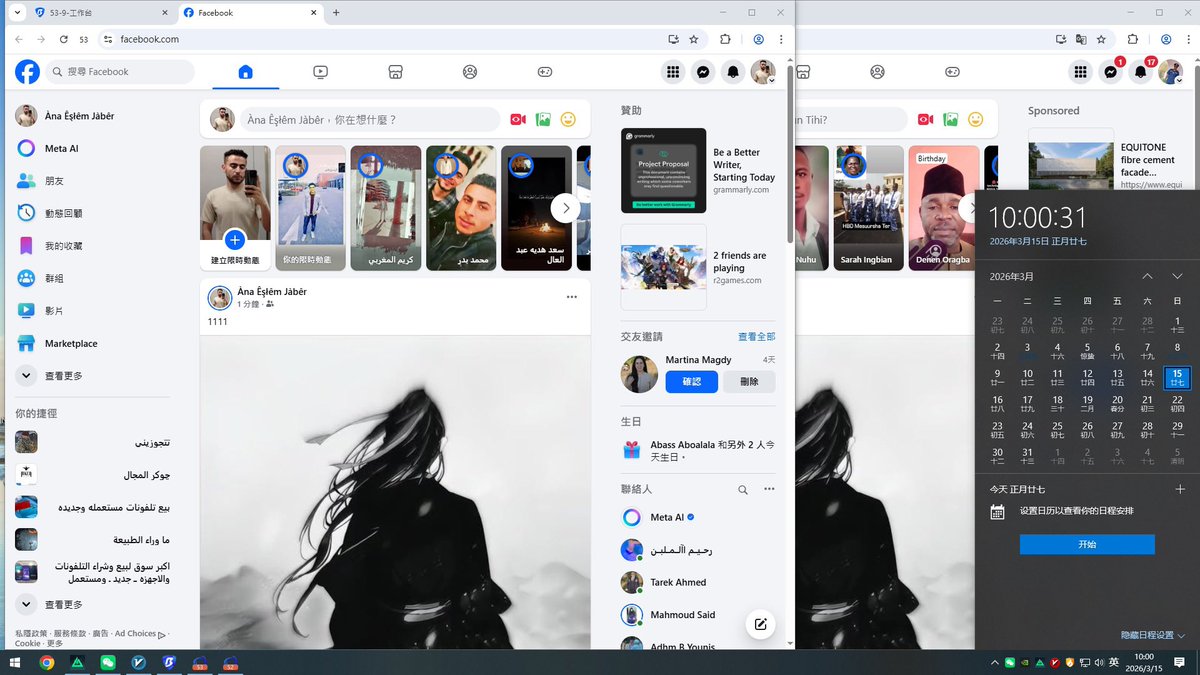1200x675 pixels.
Task: Click the Facebook logo in front window
Action: click(x=28, y=72)
